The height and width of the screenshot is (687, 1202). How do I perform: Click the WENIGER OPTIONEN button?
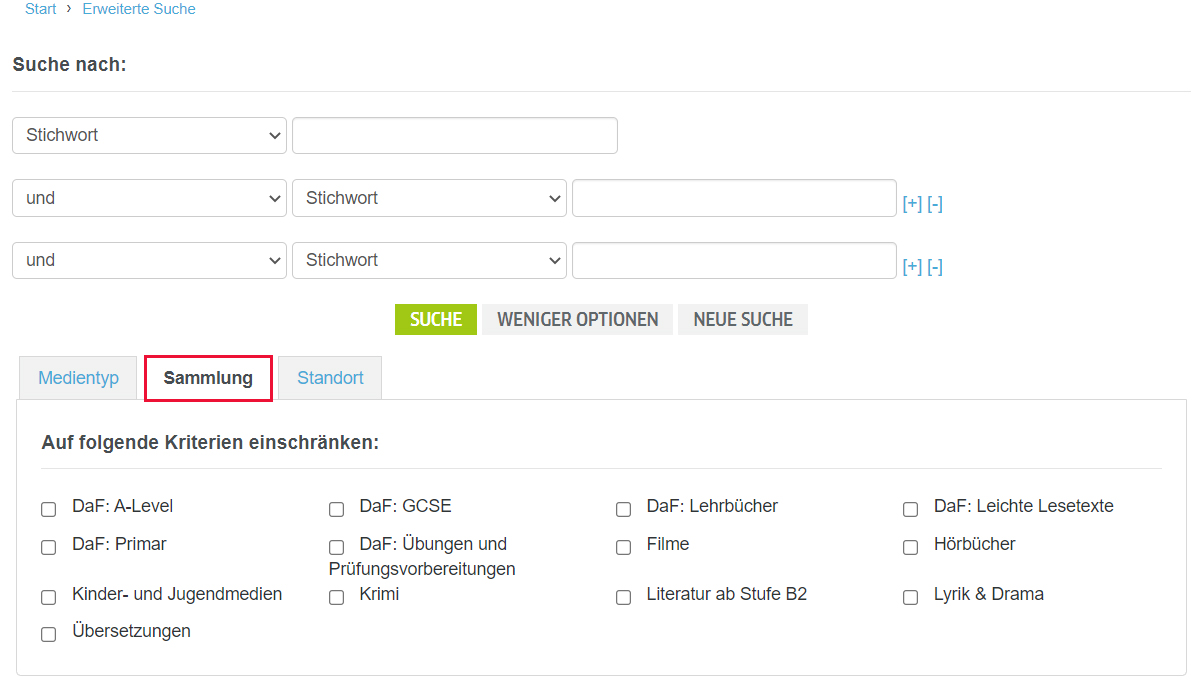tap(577, 320)
